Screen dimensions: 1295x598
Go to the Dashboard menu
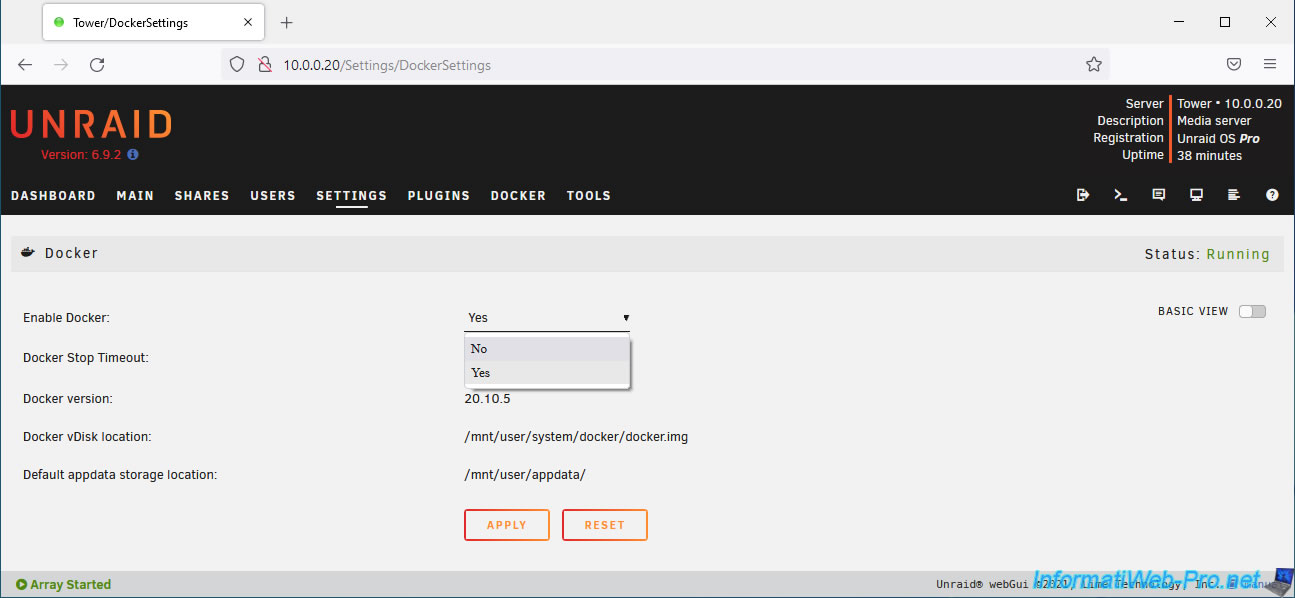pos(53,196)
